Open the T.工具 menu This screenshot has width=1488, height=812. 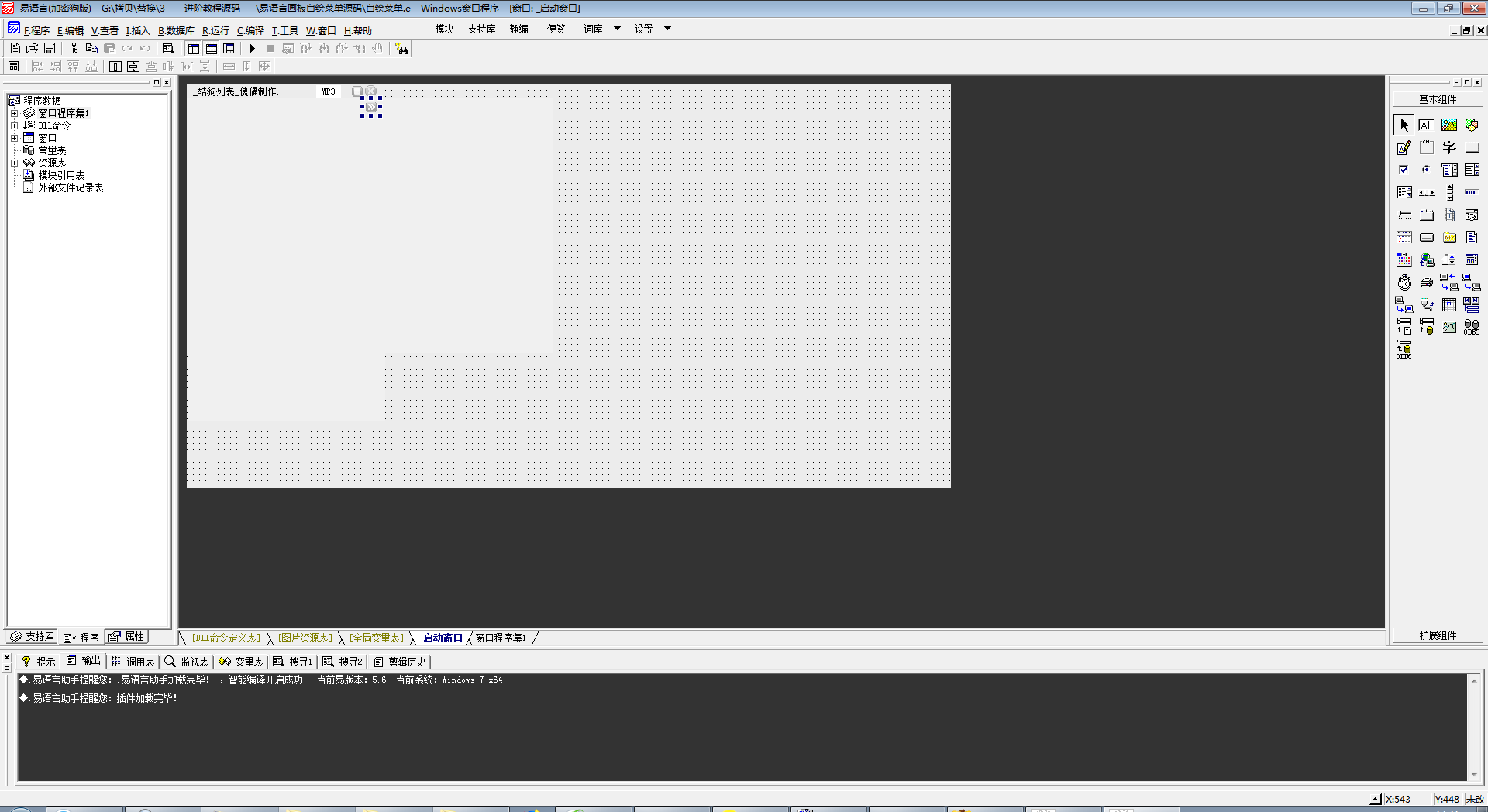(284, 31)
